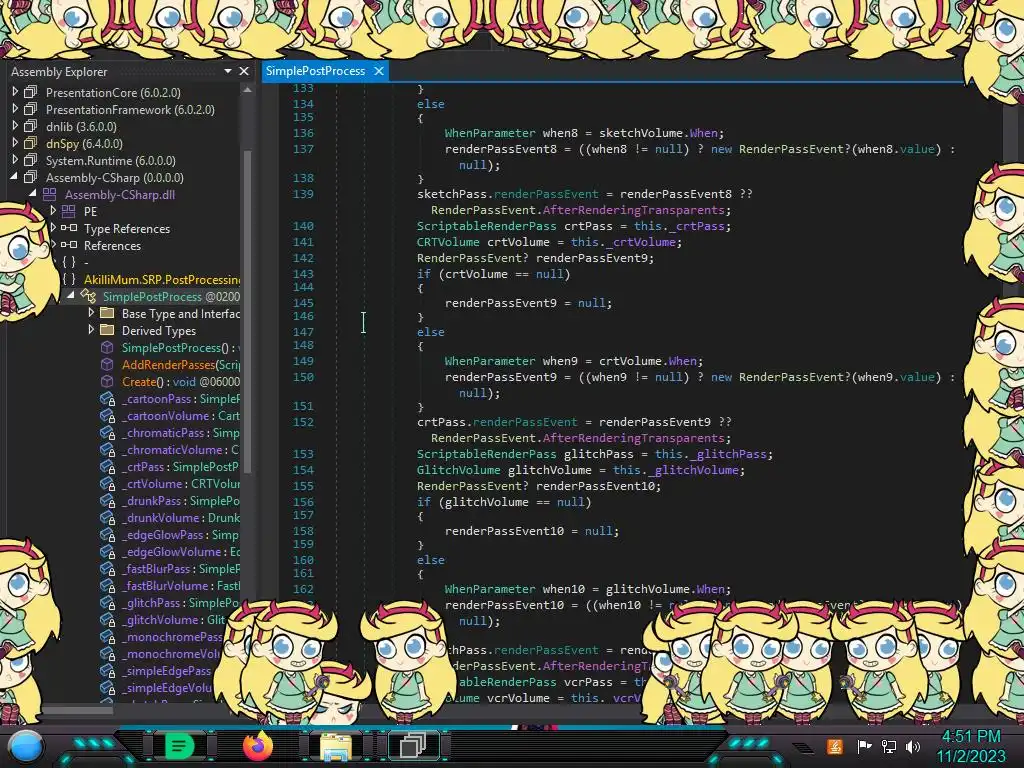Viewport: 1024px width, 768px height.
Task: Click the Derived Types folder icon
Action: click(x=107, y=330)
